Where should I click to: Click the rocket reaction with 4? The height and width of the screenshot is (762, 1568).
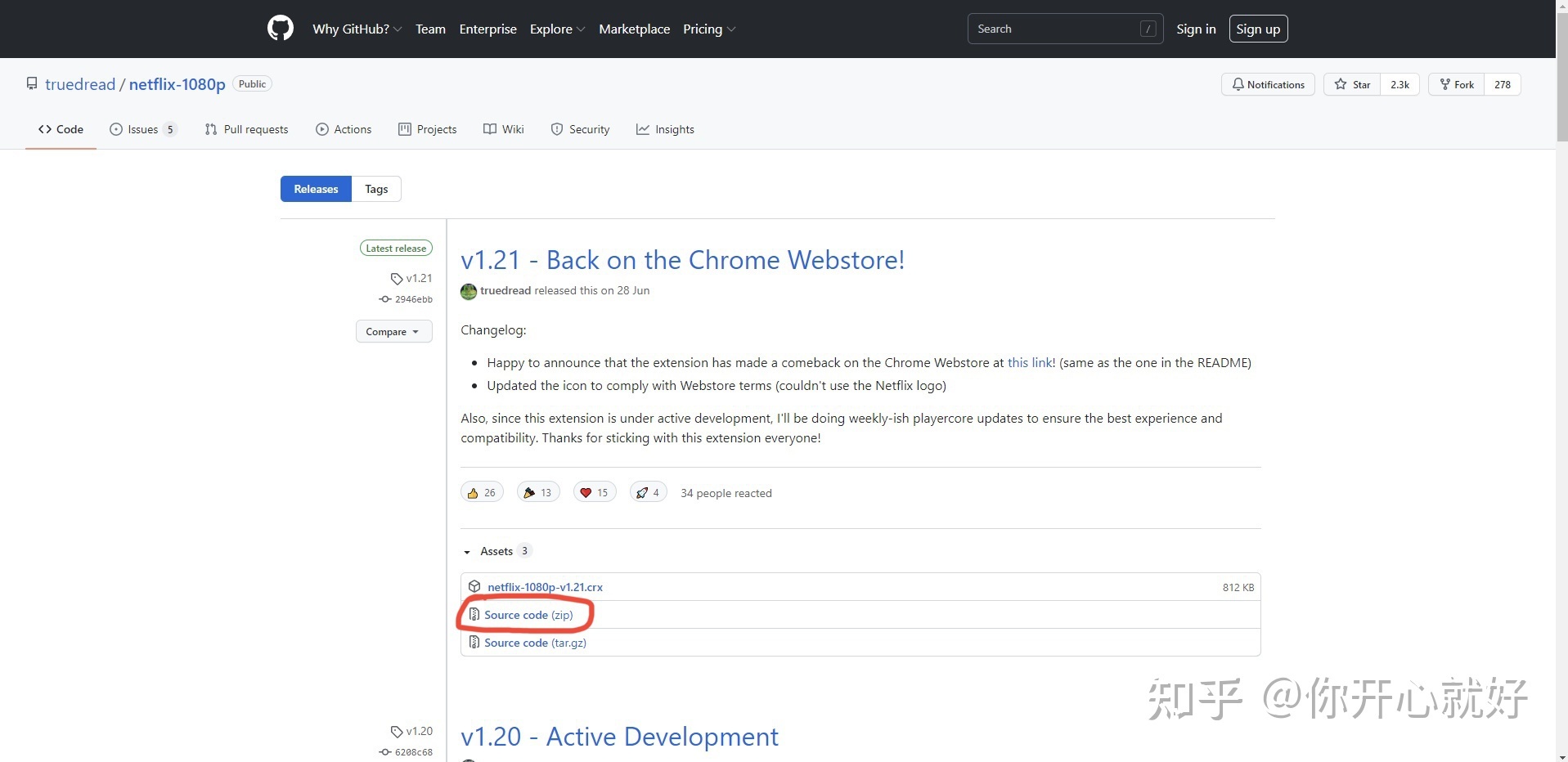coord(649,492)
